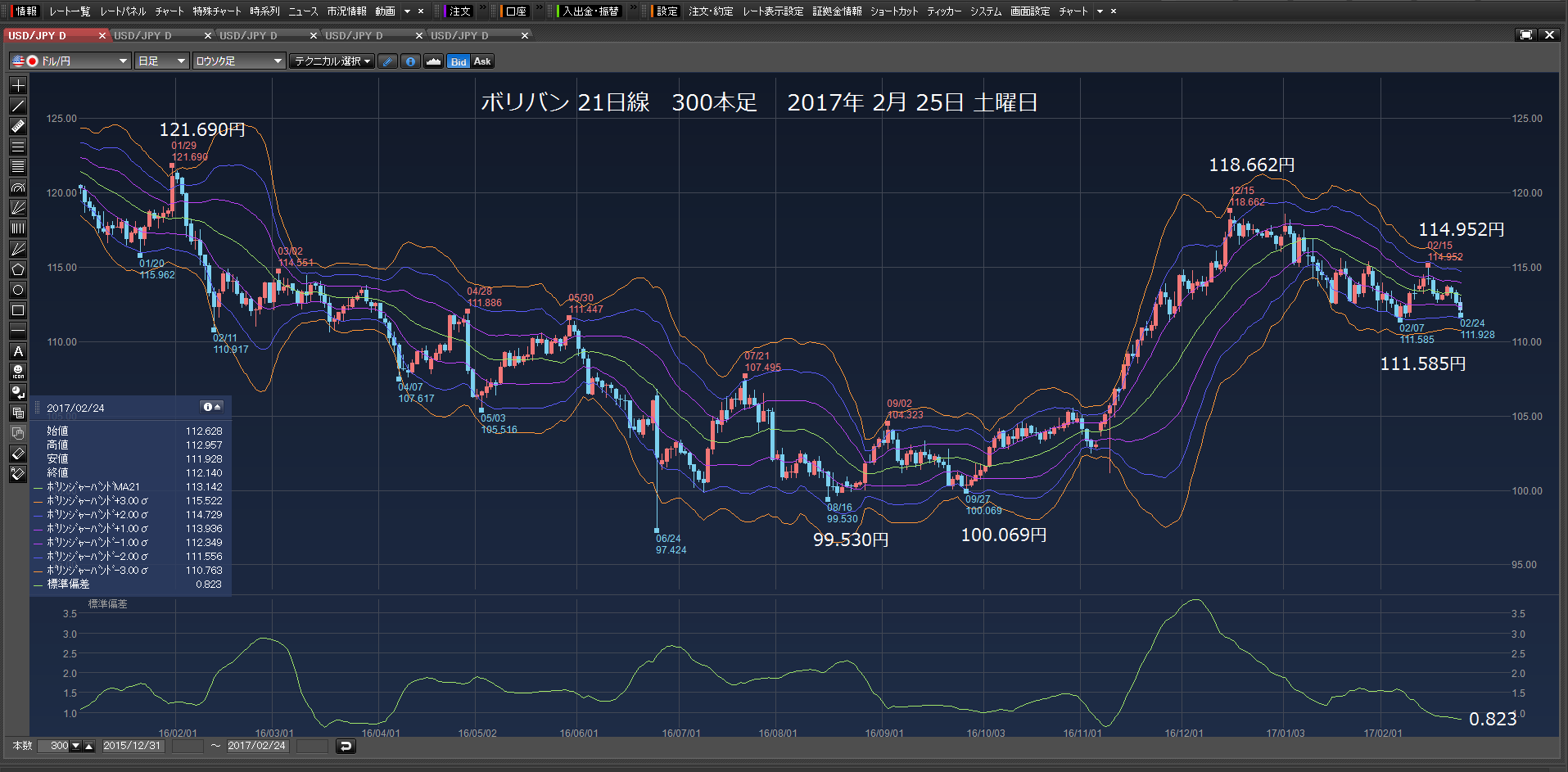1568x772 pixels.
Task: Click the 本数 300 input field
Action: [53, 746]
